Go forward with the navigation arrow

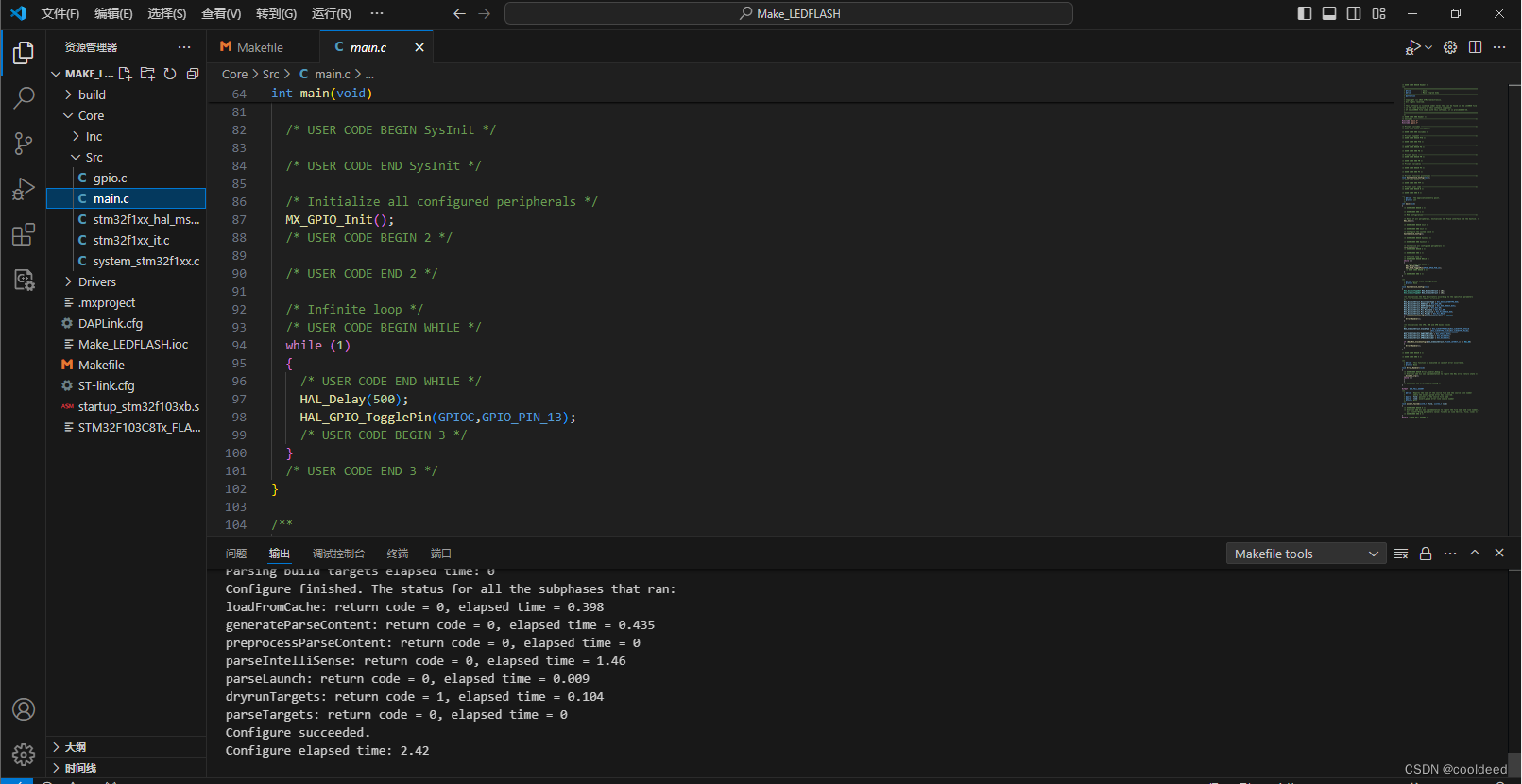click(x=485, y=13)
